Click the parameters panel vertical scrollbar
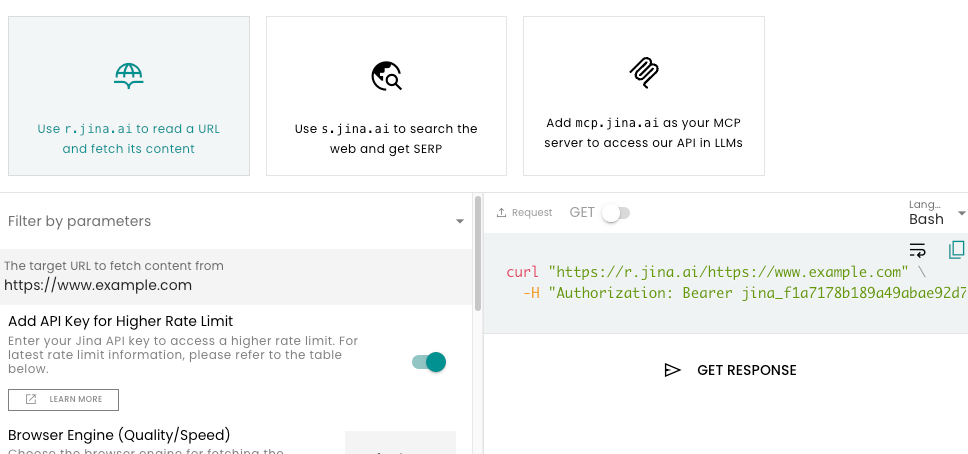 [478, 255]
